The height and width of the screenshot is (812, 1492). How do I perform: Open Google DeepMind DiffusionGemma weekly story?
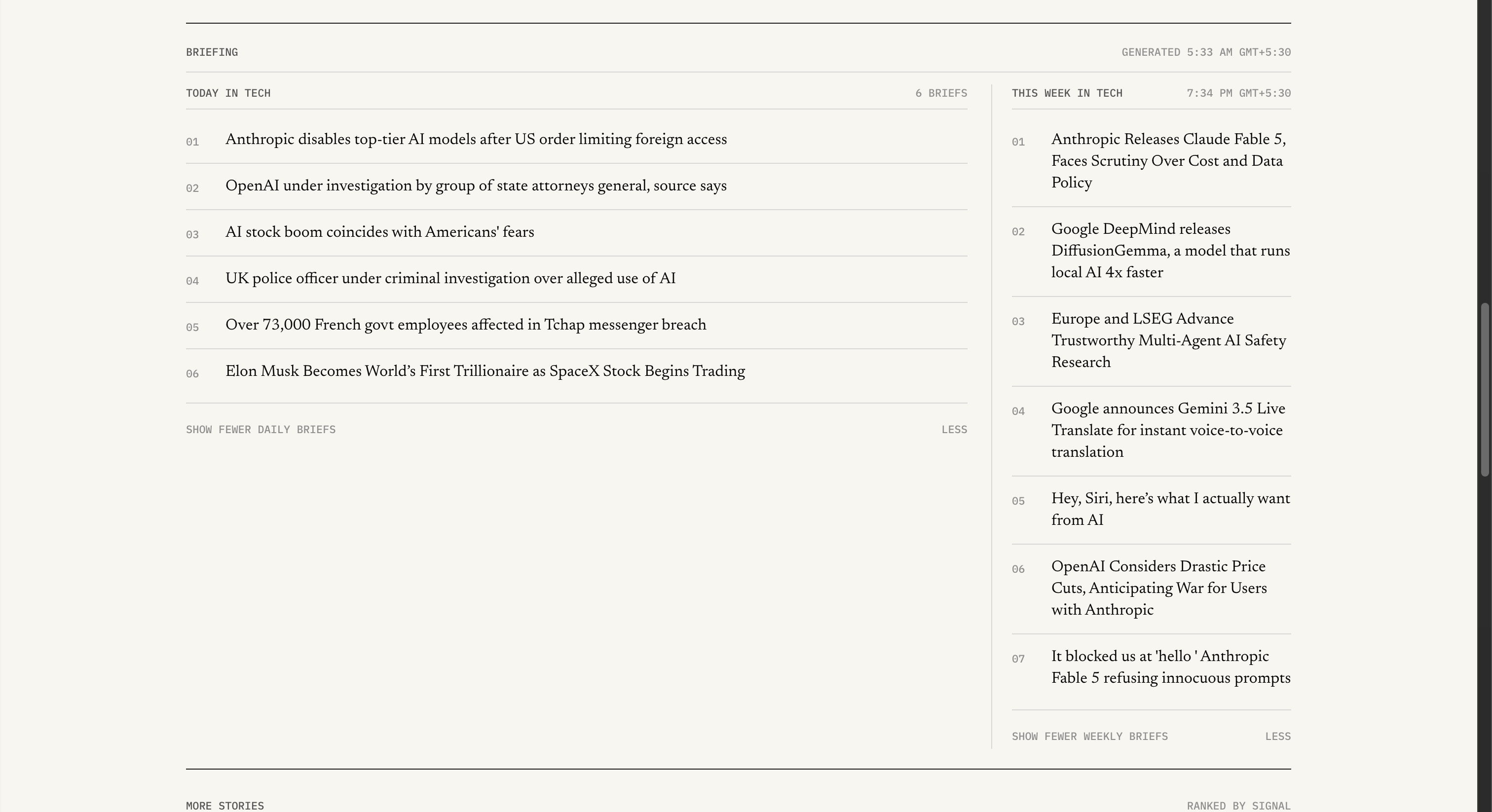[x=1170, y=251]
